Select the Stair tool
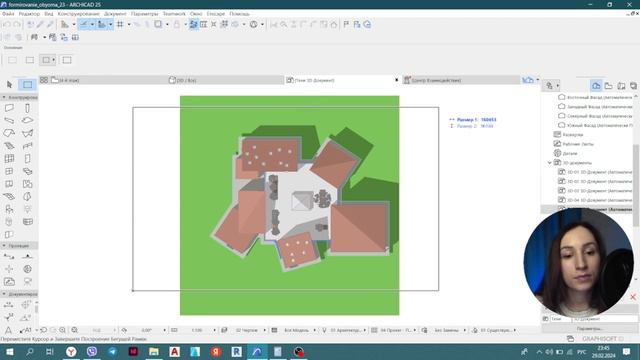This screenshot has width=640, height=360. pos(9,146)
